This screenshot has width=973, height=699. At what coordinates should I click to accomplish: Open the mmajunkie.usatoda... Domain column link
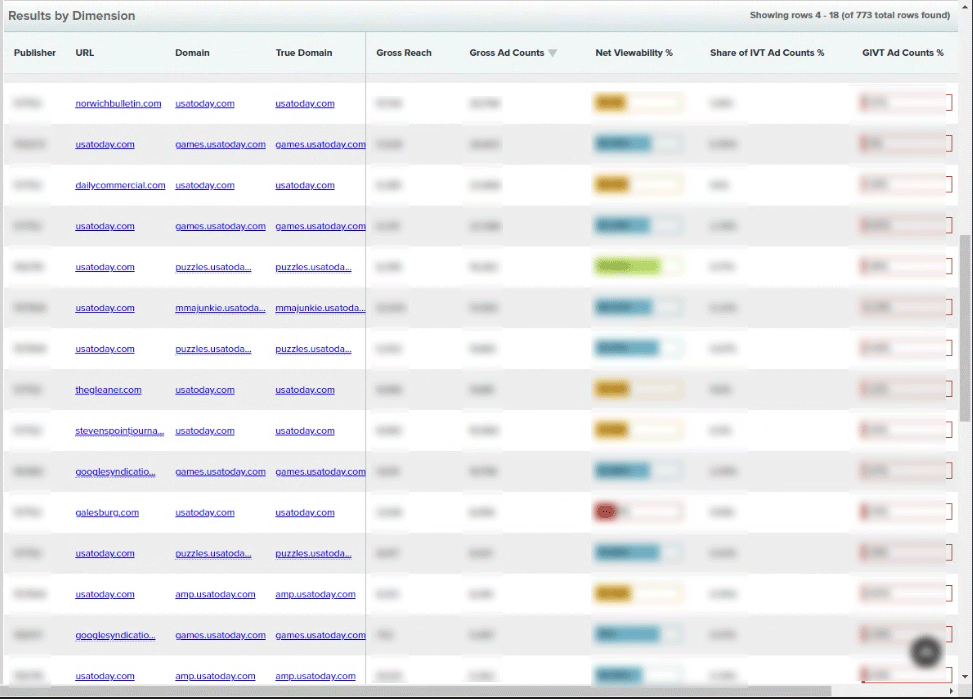click(x=220, y=308)
